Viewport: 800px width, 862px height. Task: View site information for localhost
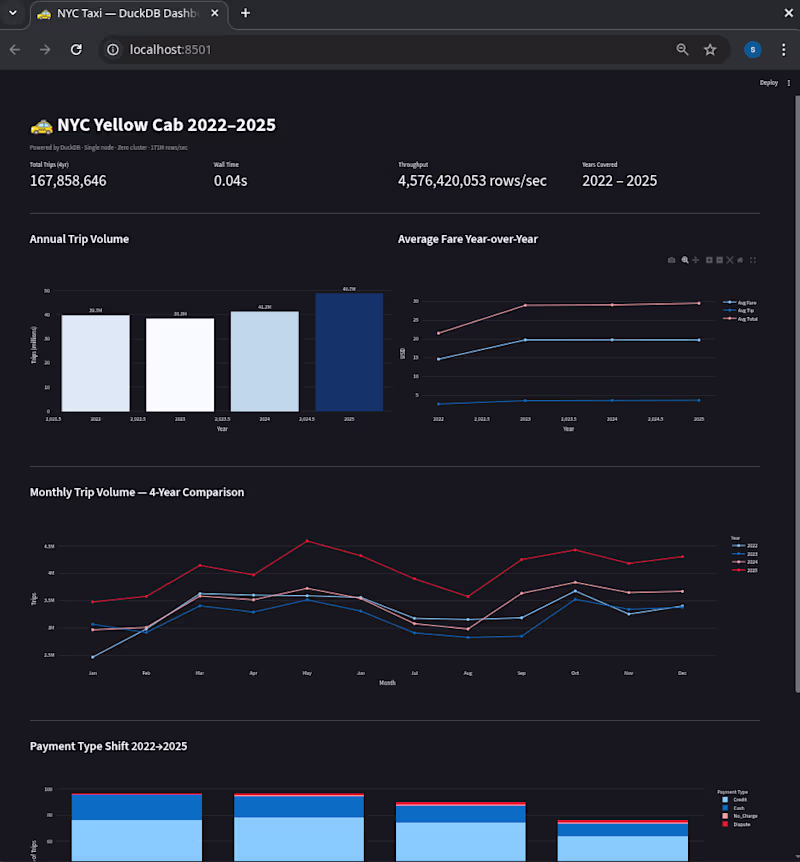point(113,49)
